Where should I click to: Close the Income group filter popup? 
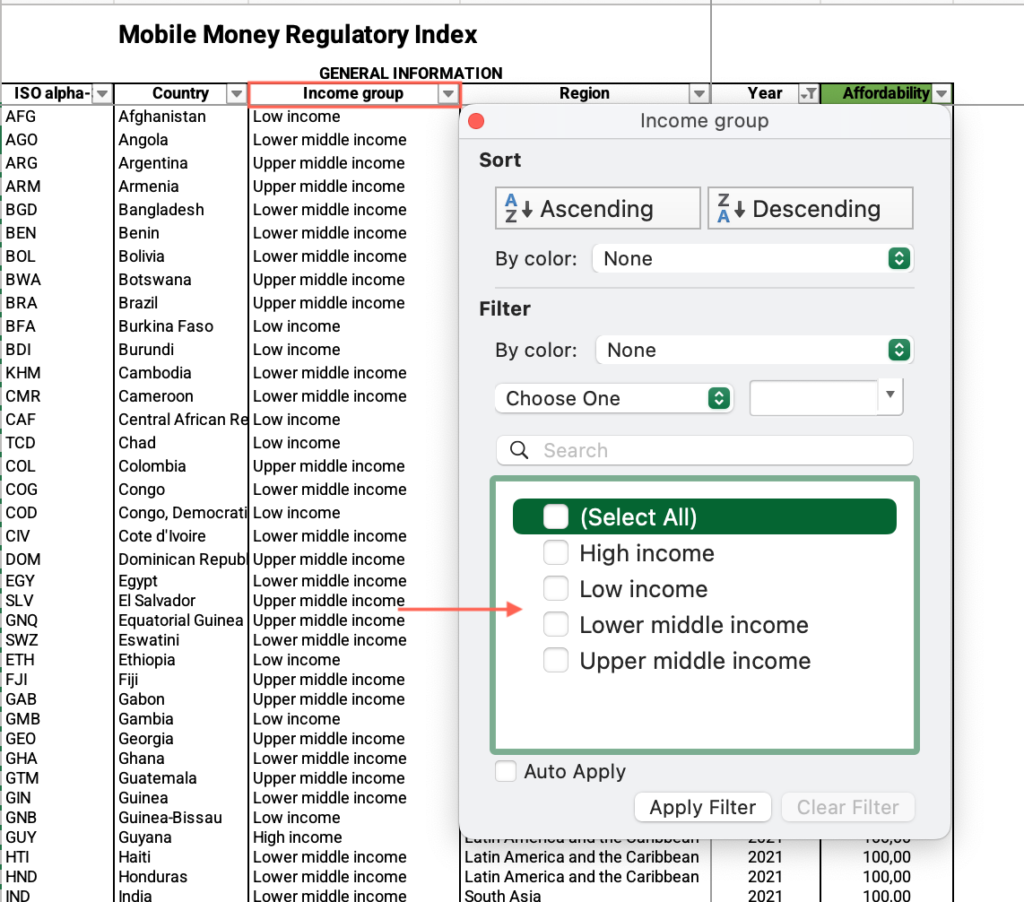tap(476, 121)
